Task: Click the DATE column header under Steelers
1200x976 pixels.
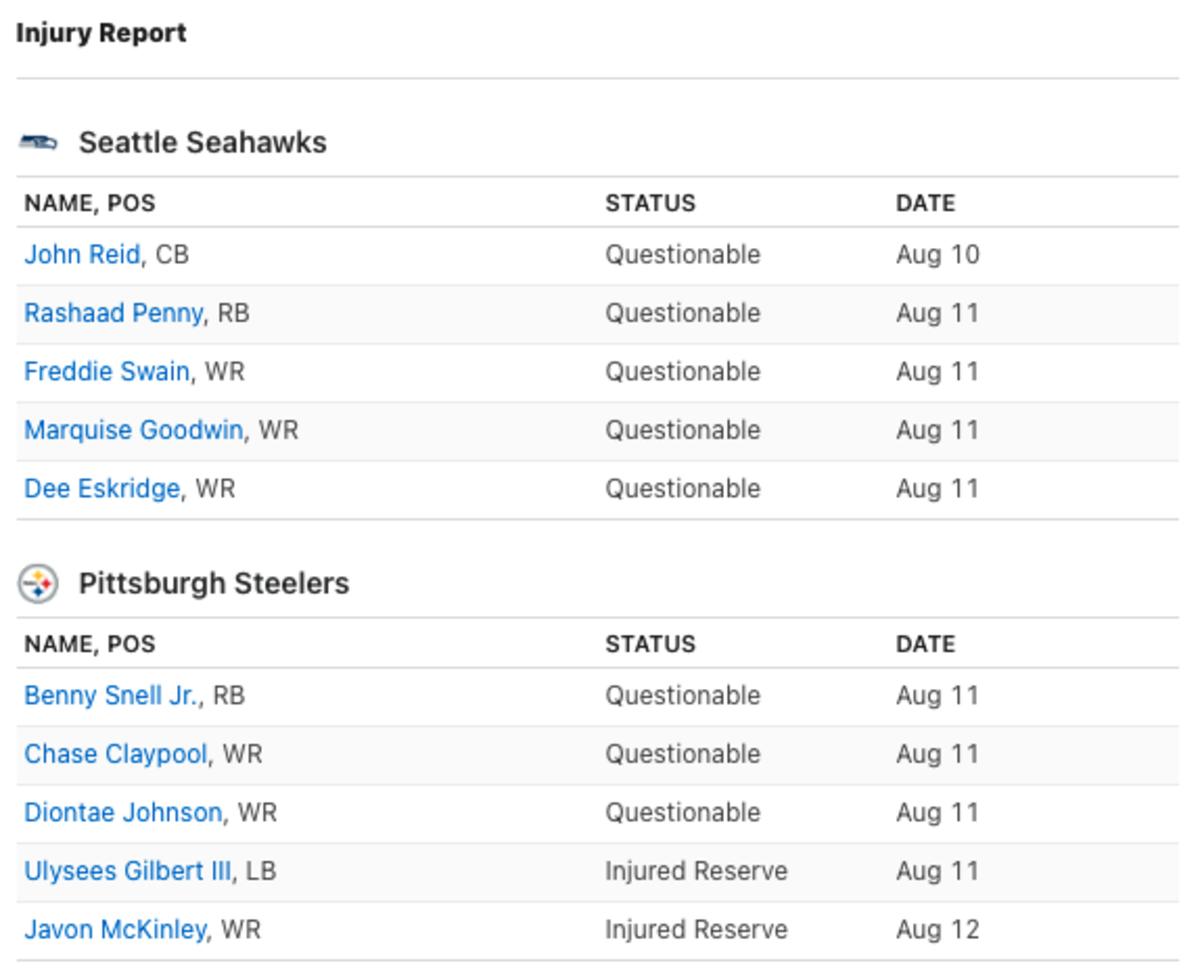Action: (x=923, y=644)
